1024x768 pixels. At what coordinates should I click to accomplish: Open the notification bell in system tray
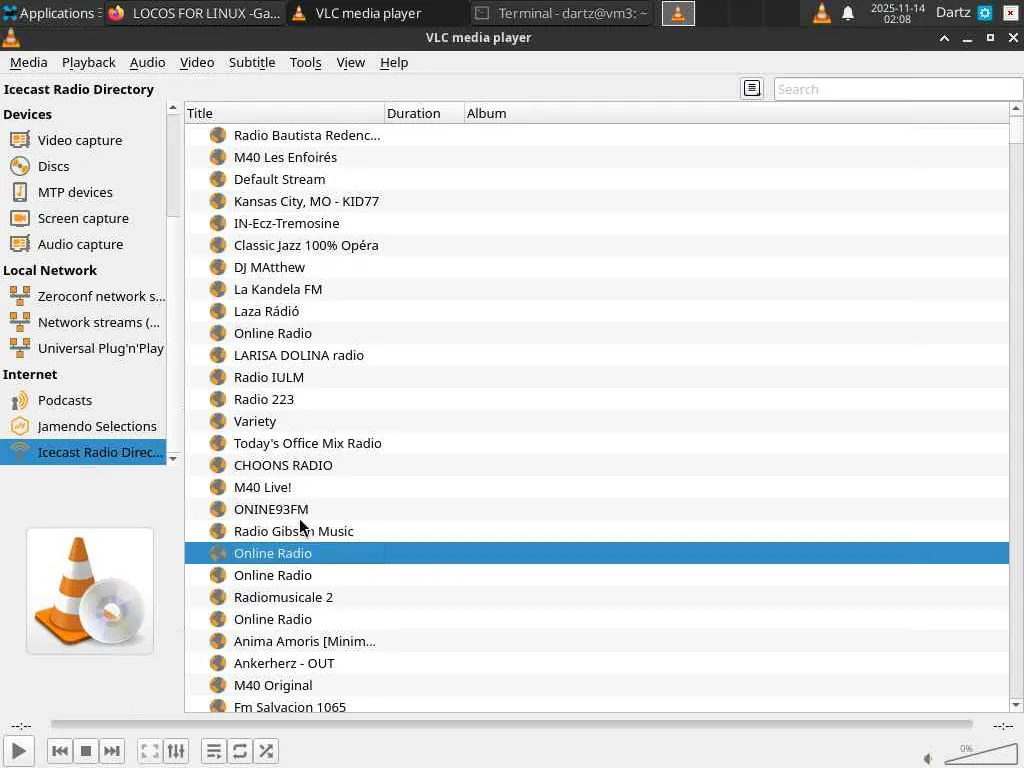(848, 13)
